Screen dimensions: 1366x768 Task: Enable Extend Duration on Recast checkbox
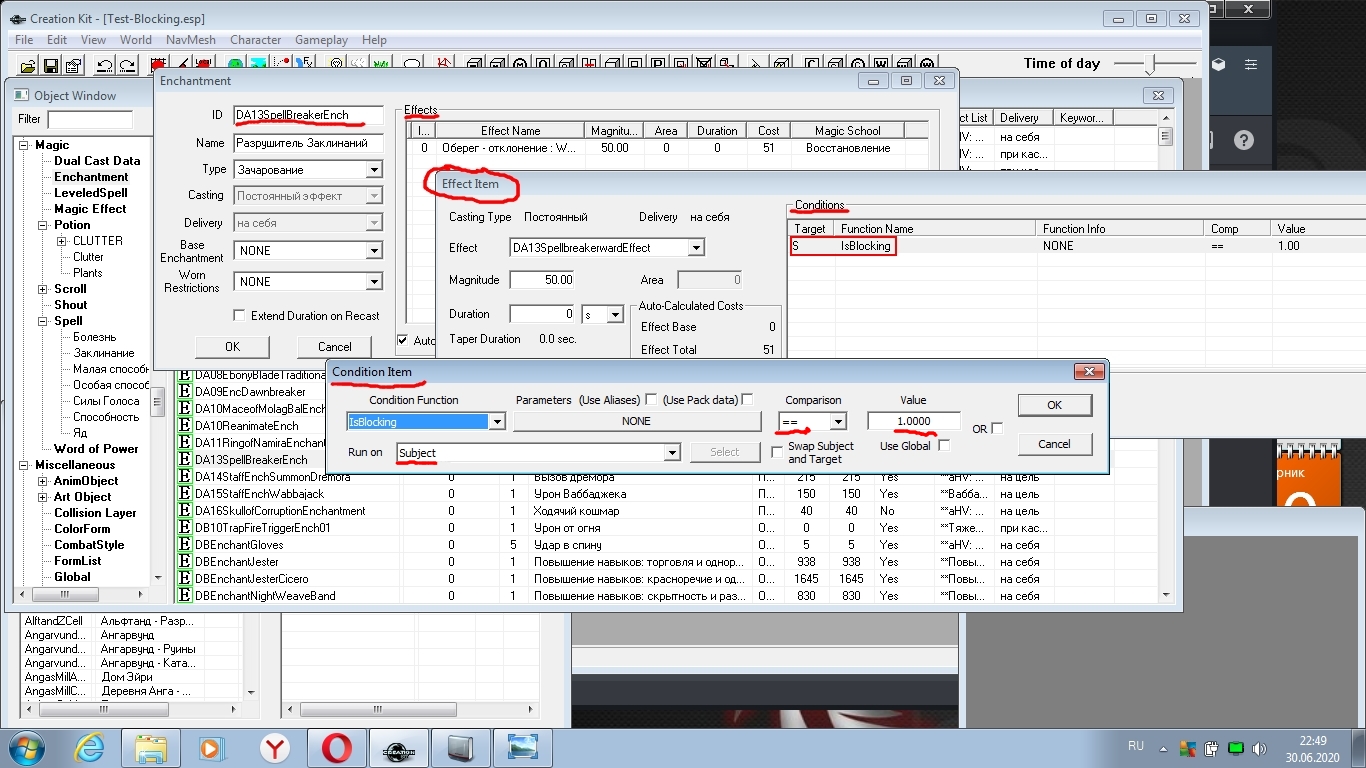pos(239,316)
